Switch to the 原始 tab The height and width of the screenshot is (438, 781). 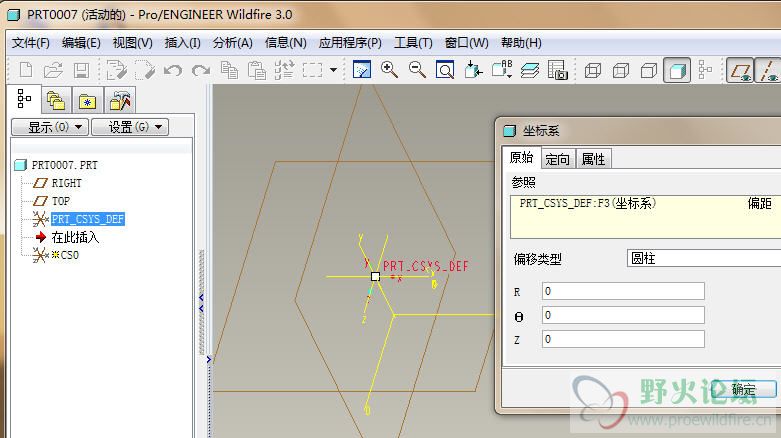tap(521, 158)
